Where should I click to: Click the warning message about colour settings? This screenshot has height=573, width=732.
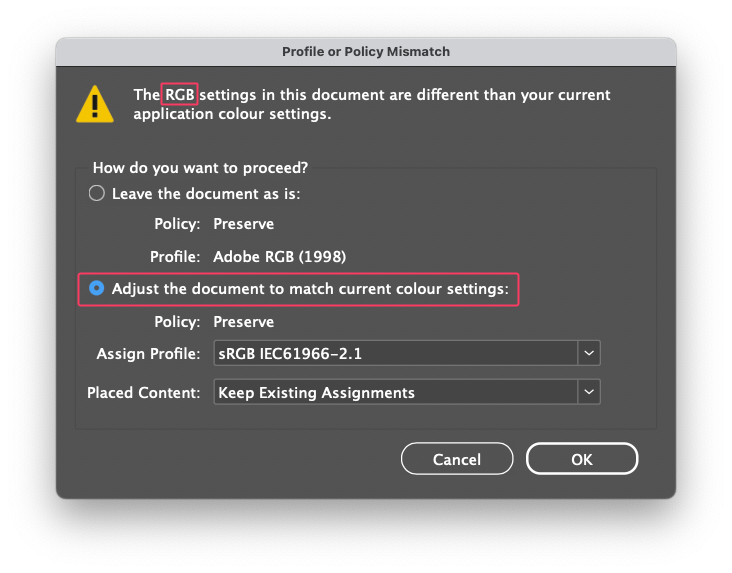point(372,104)
